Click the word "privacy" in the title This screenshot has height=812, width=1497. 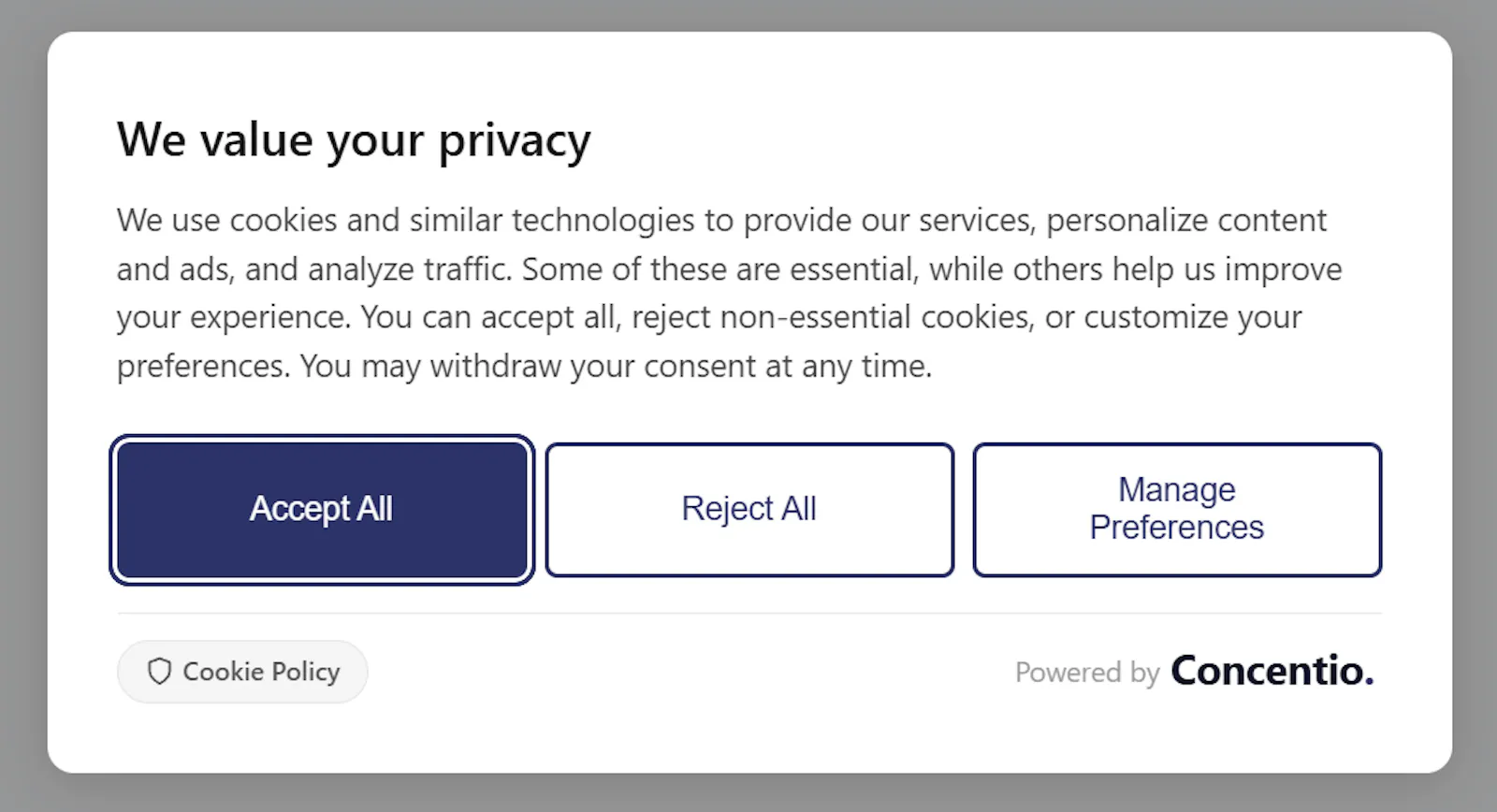[515, 141]
